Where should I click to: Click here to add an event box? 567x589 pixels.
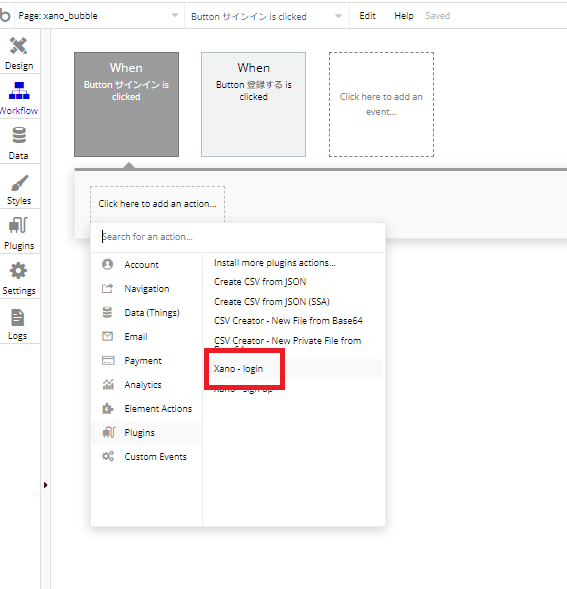point(381,104)
